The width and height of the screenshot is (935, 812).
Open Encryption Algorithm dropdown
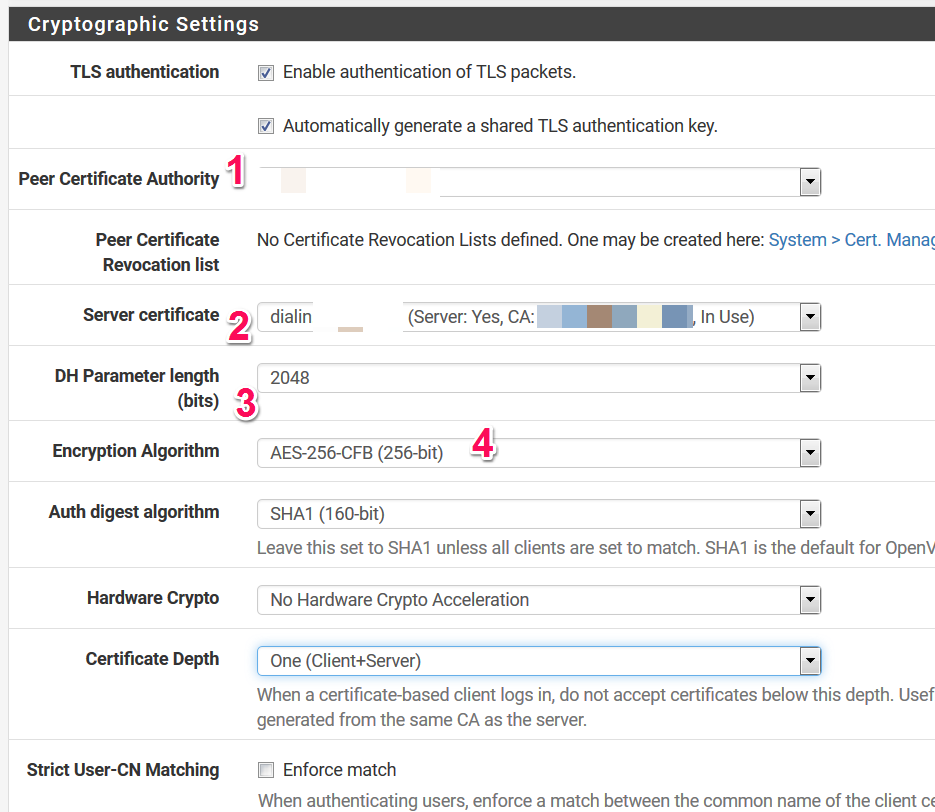(x=539, y=453)
